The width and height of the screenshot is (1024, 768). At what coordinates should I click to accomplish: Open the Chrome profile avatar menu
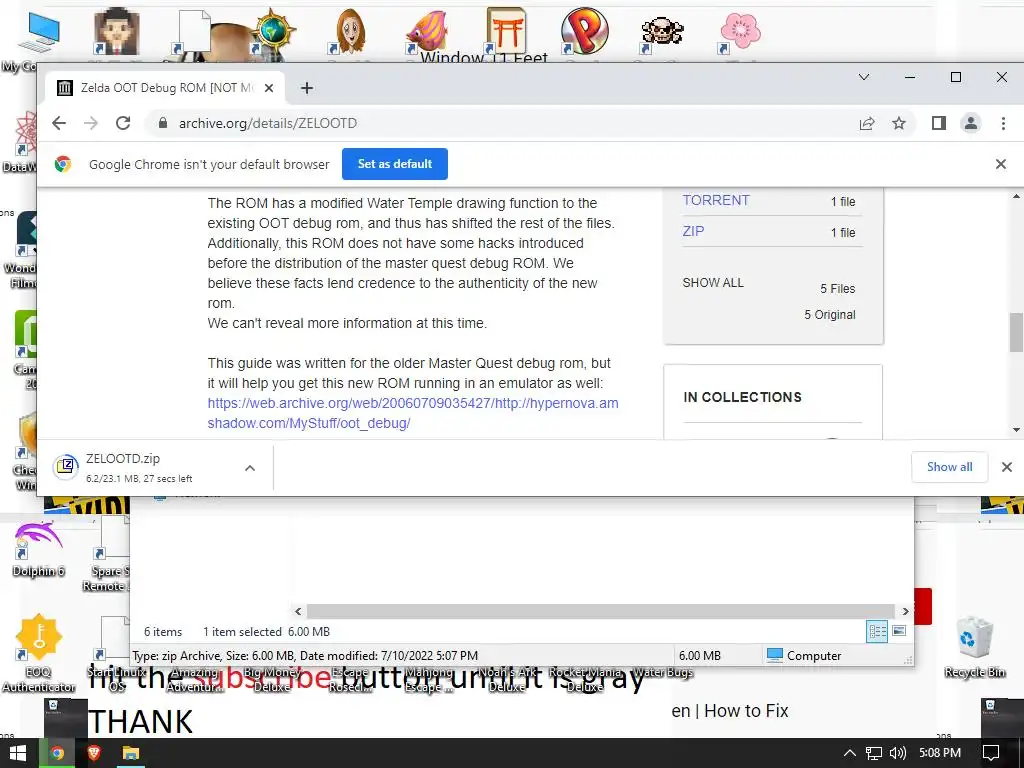tap(970, 123)
